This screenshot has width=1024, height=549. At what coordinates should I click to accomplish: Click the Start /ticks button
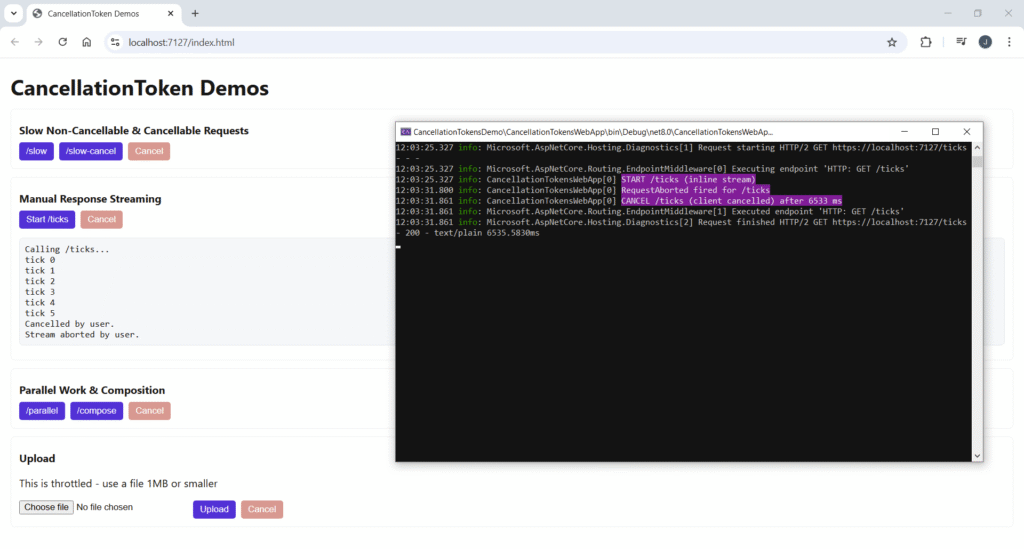click(x=47, y=219)
